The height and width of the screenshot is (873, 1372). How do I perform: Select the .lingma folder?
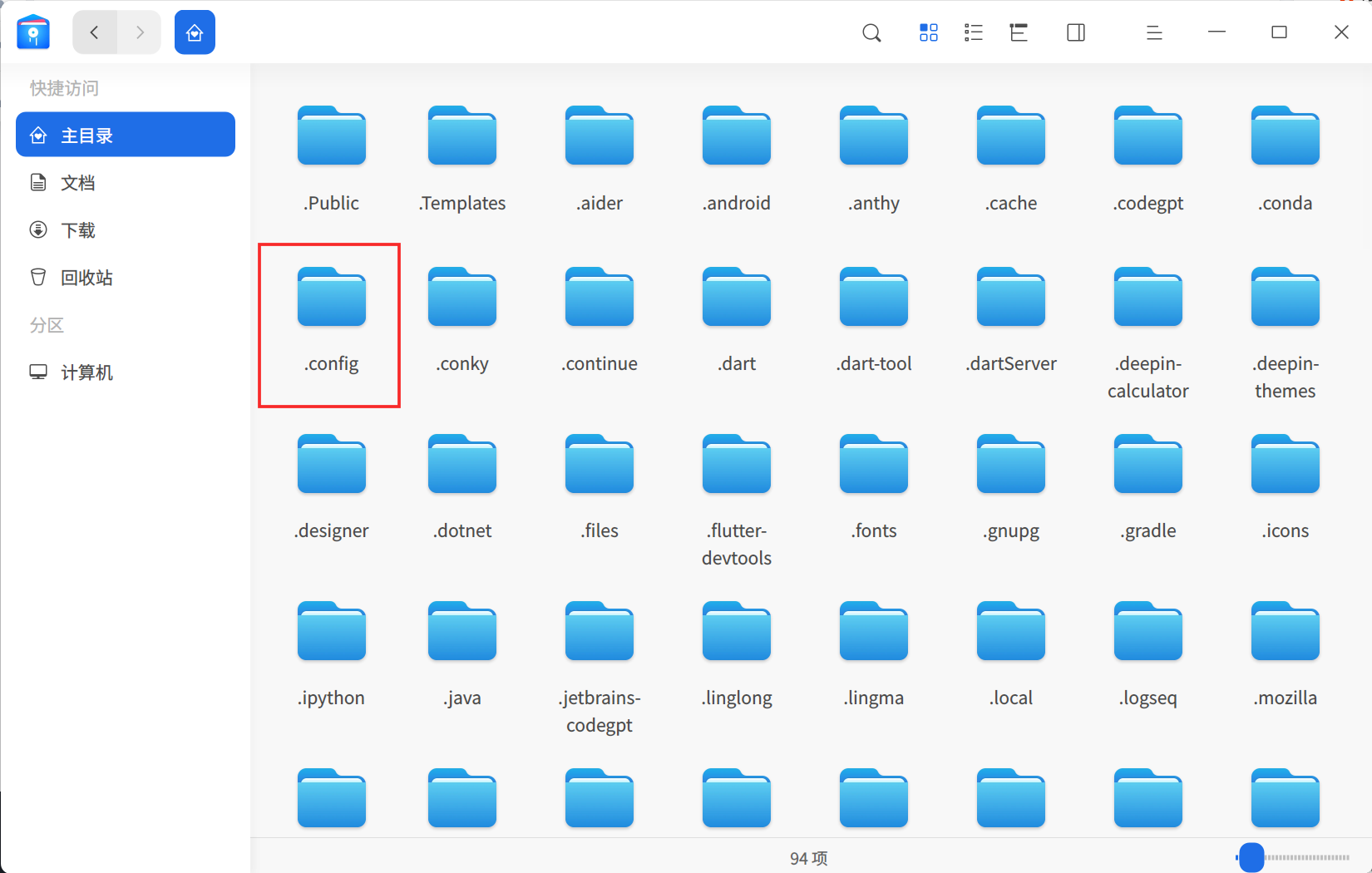coord(874,655)
